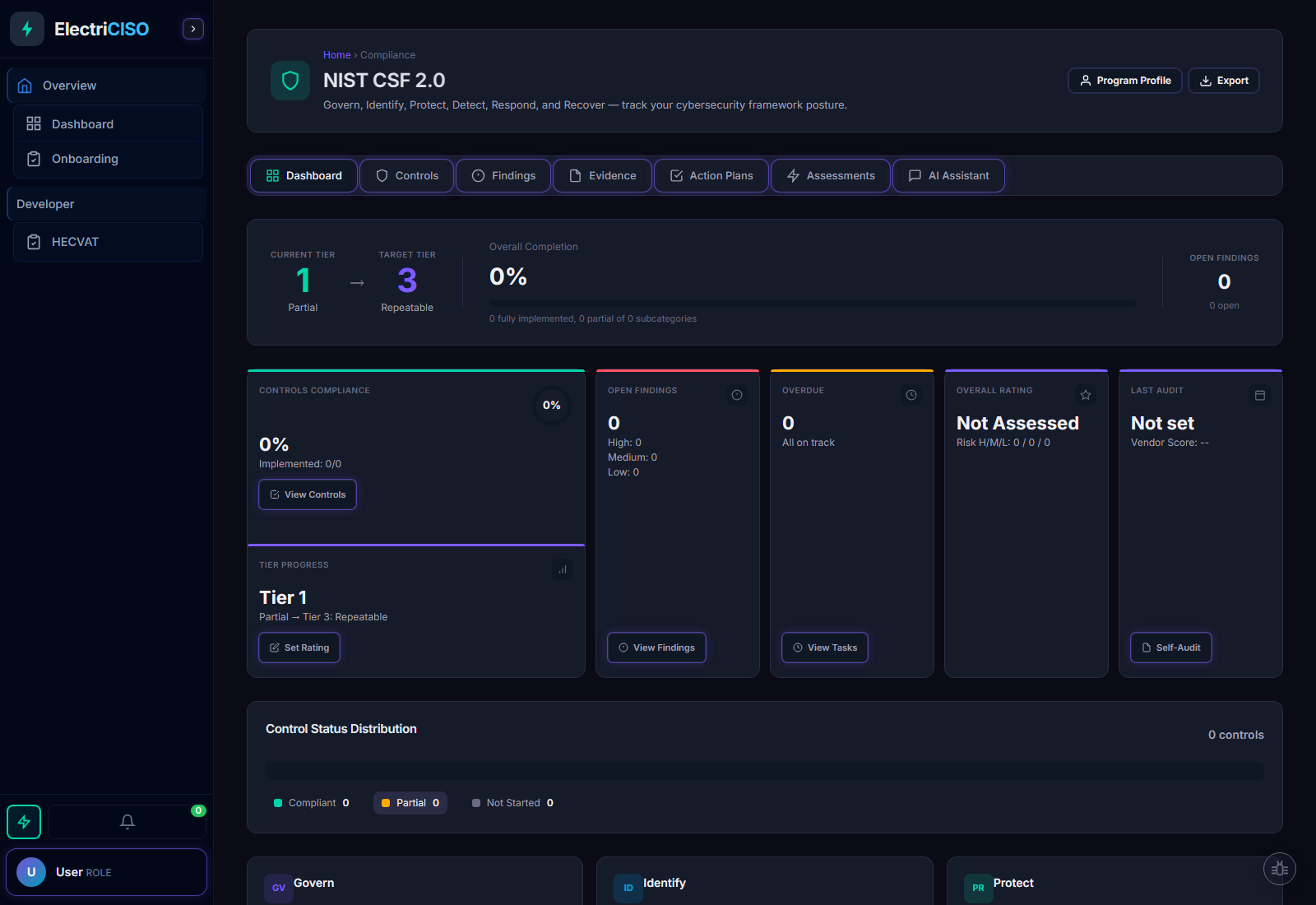Navigate to Home via the breadcrumb
1316x905 pixels.
(336, 54)
